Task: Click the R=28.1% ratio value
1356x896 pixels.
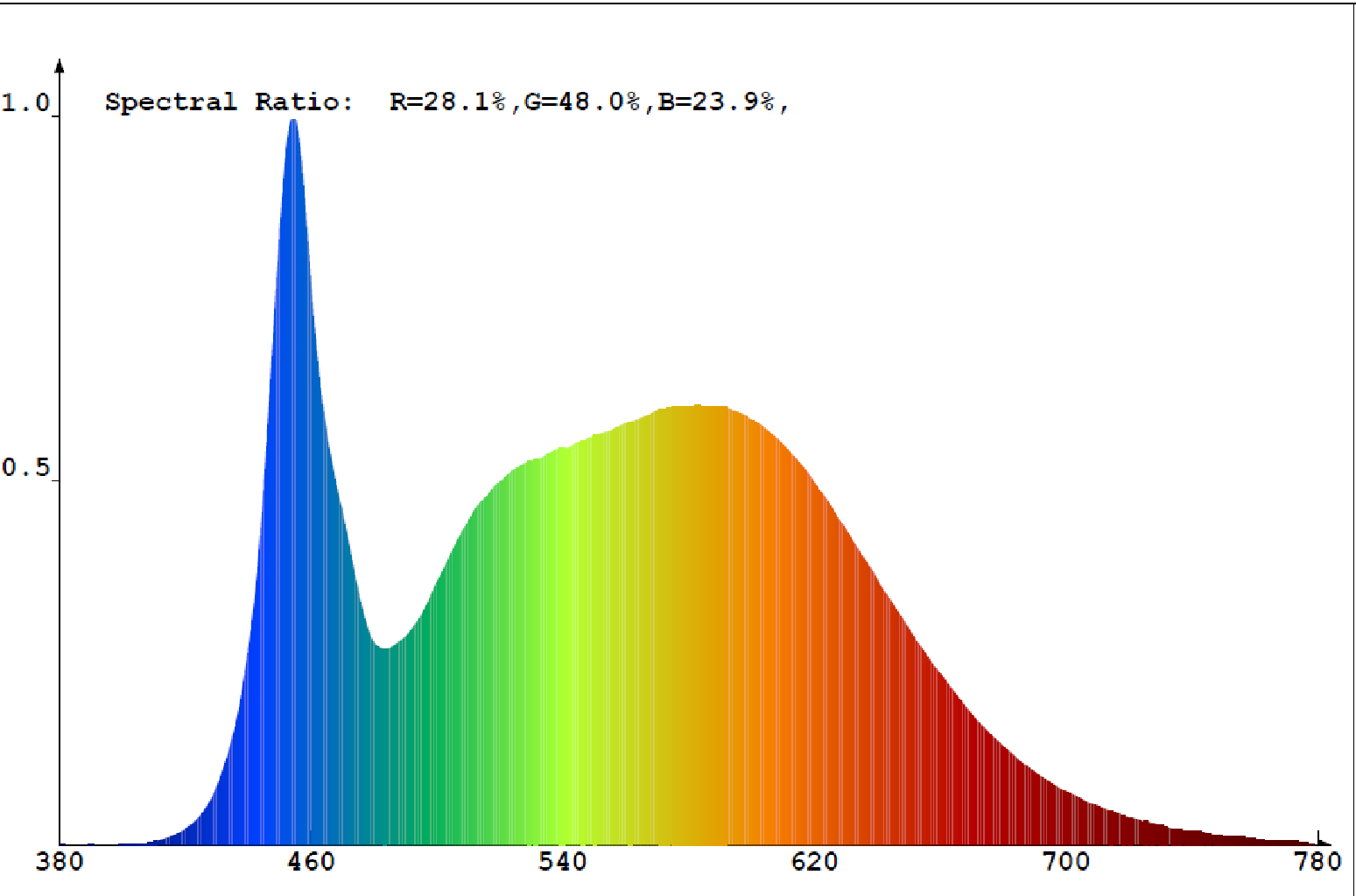Action: pos(447,102)
